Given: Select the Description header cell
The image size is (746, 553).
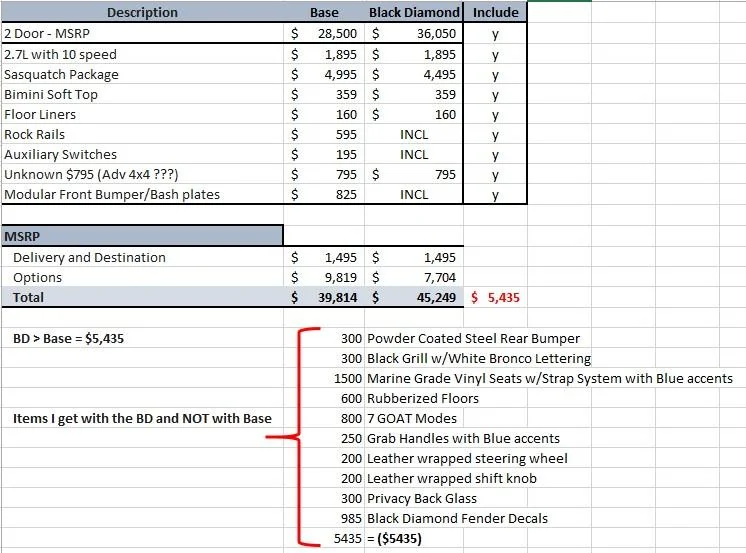Looking at the screenshot, I should (x=142, y=12).
